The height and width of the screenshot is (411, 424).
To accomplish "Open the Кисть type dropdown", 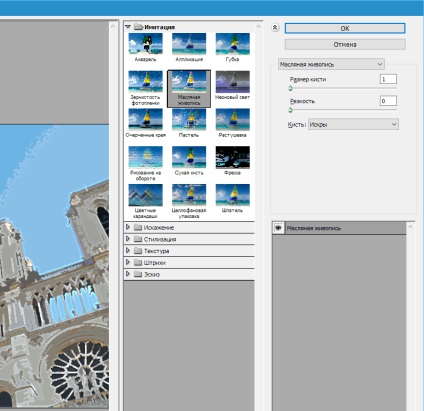I will (353, 124).
